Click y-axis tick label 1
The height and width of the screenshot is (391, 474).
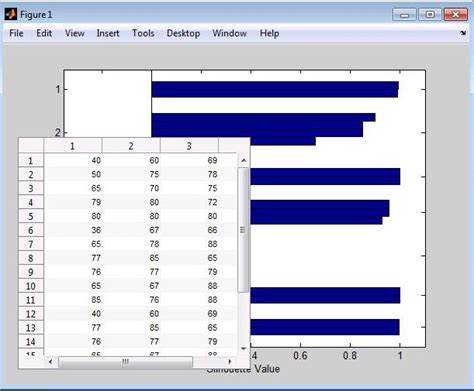point(58,89)
